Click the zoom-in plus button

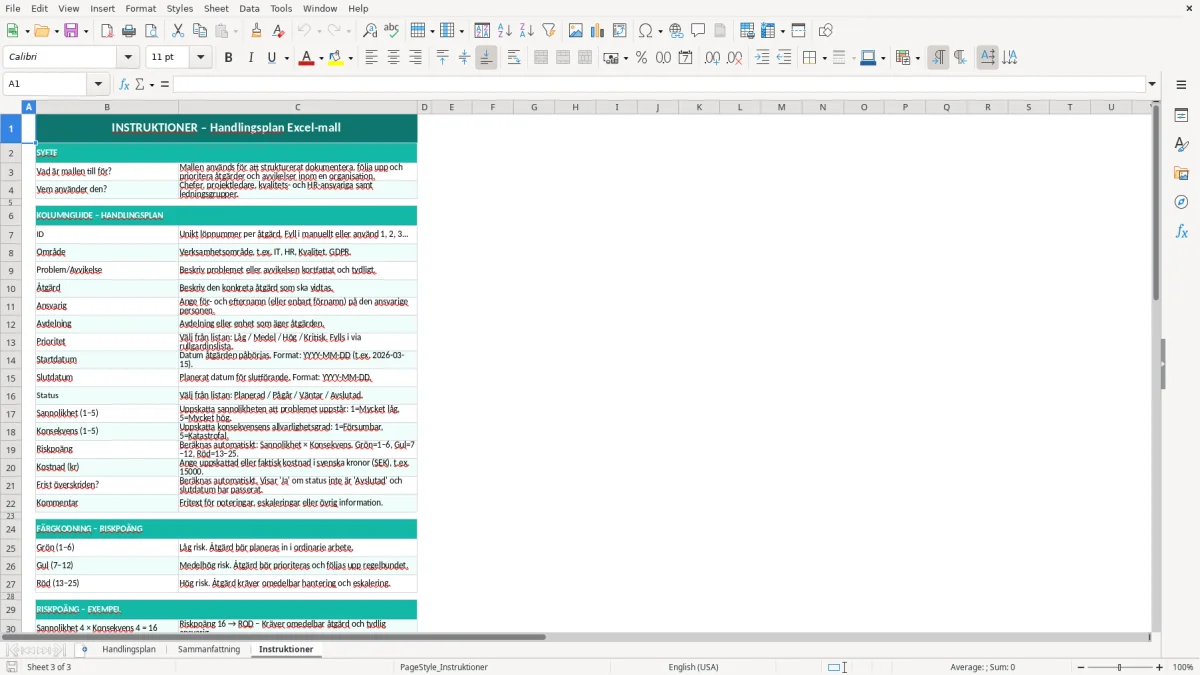pyautogui.click(x=1159, y=667)
